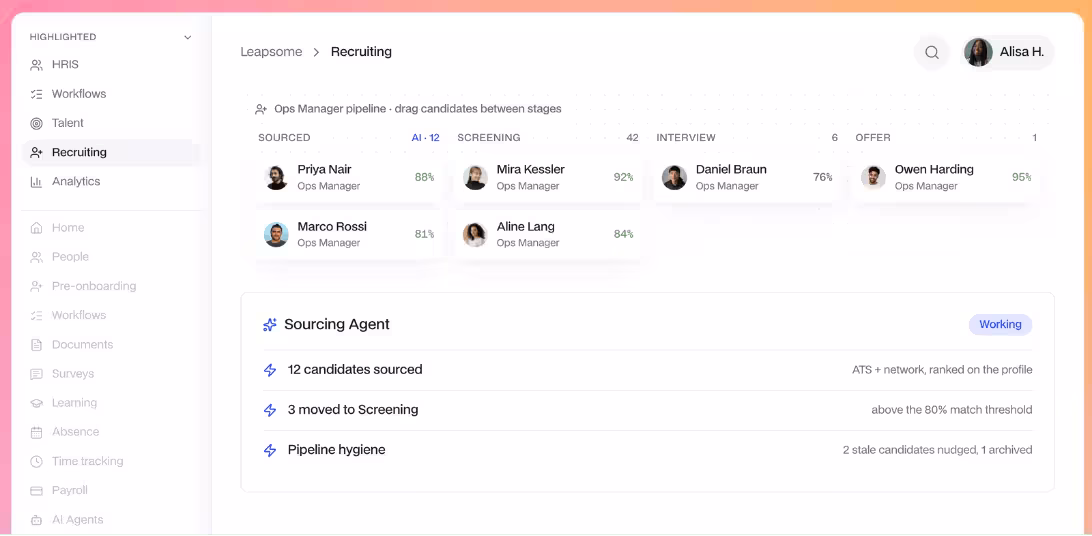Select Recruiting in the sidebar
Viewport: 1092px width, 536px height.
coord(111,152)
